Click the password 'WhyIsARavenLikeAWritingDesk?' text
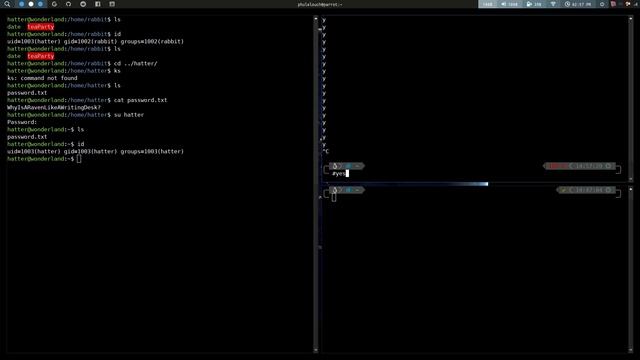The image size is (640, 360). pos(53,107)
